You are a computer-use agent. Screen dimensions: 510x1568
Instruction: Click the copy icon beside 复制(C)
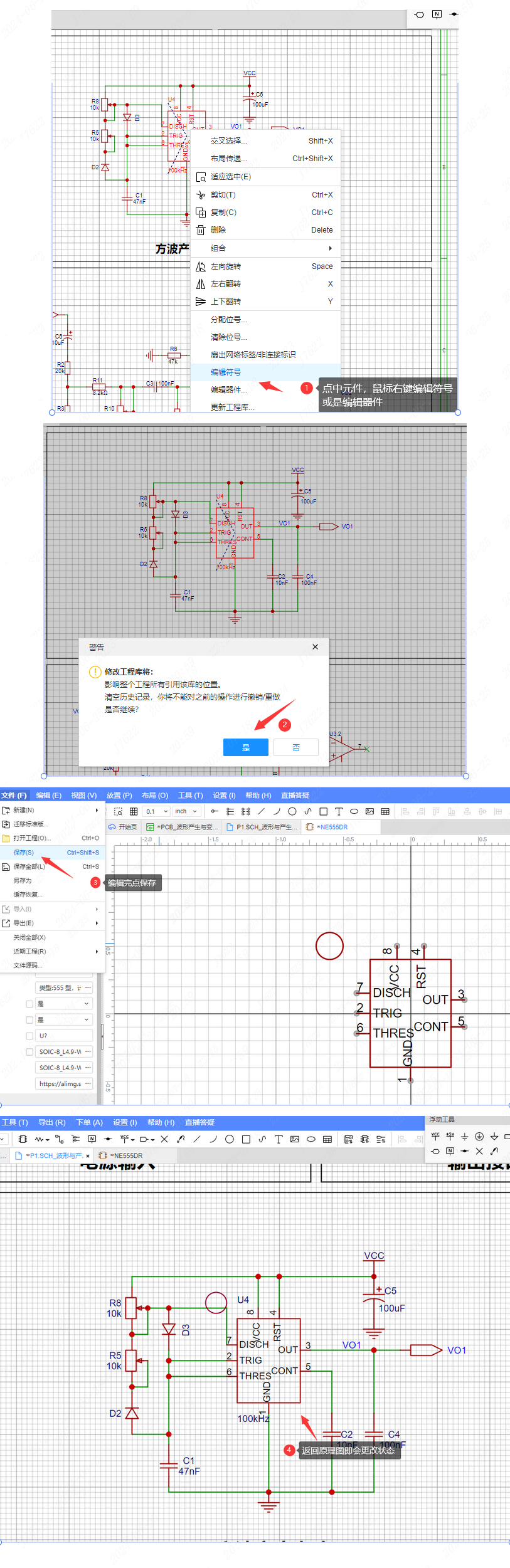pos(201,213)
